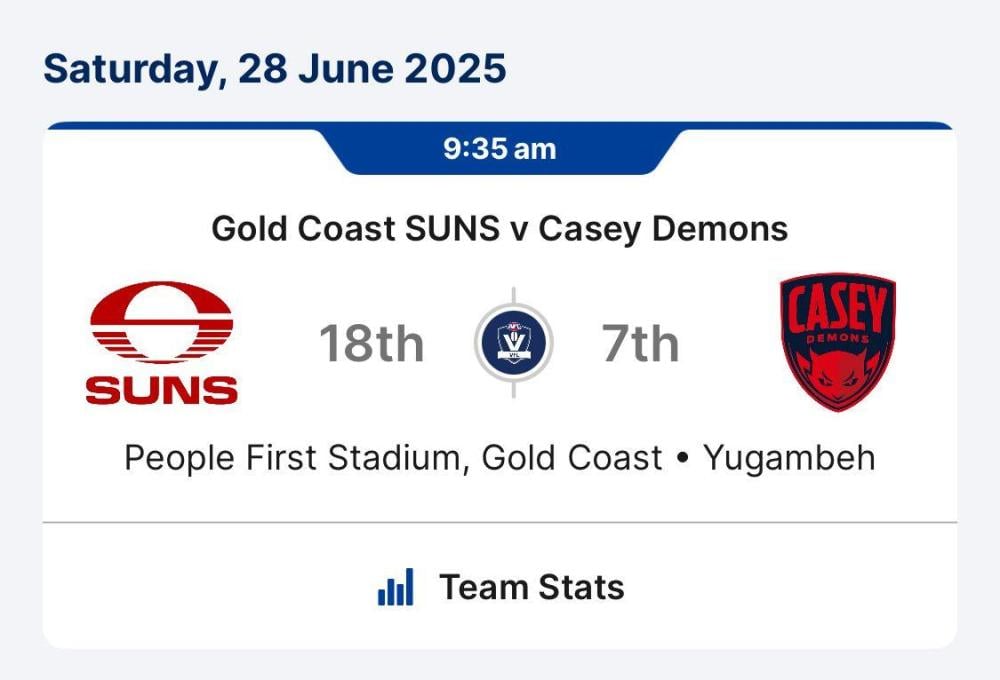Click the Yugambeh place name text
The image size is (1000, 680).
click(789, 458)
